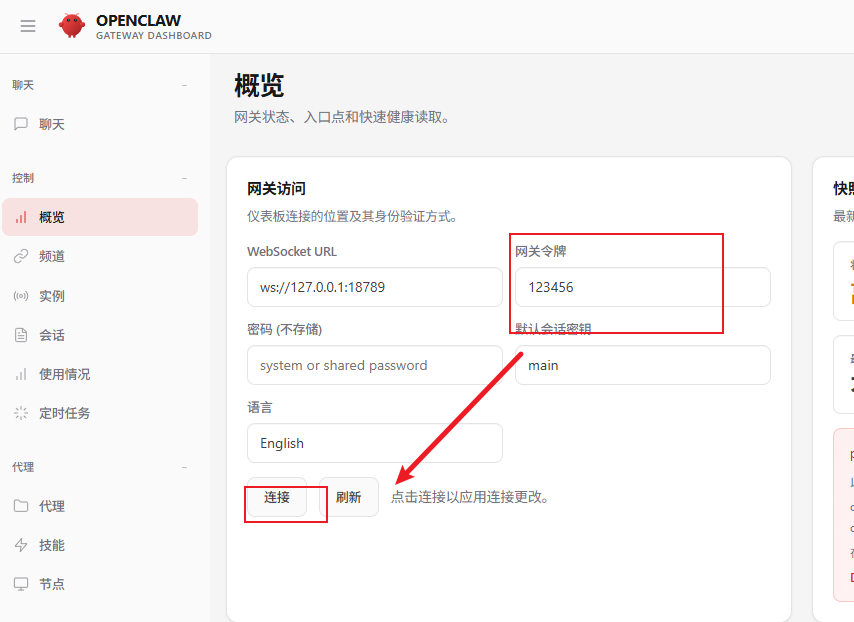Click the document icon beside 会话

click(x=21, y=335)
